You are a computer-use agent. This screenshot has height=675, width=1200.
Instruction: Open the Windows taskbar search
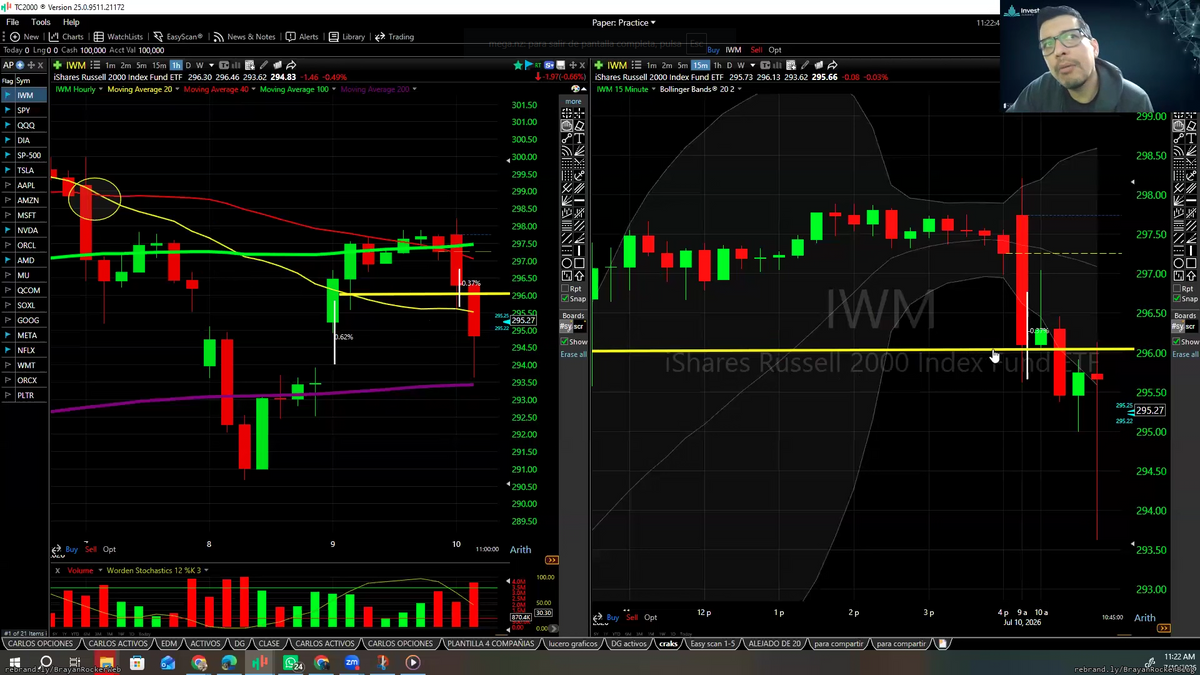pos(46,662)
